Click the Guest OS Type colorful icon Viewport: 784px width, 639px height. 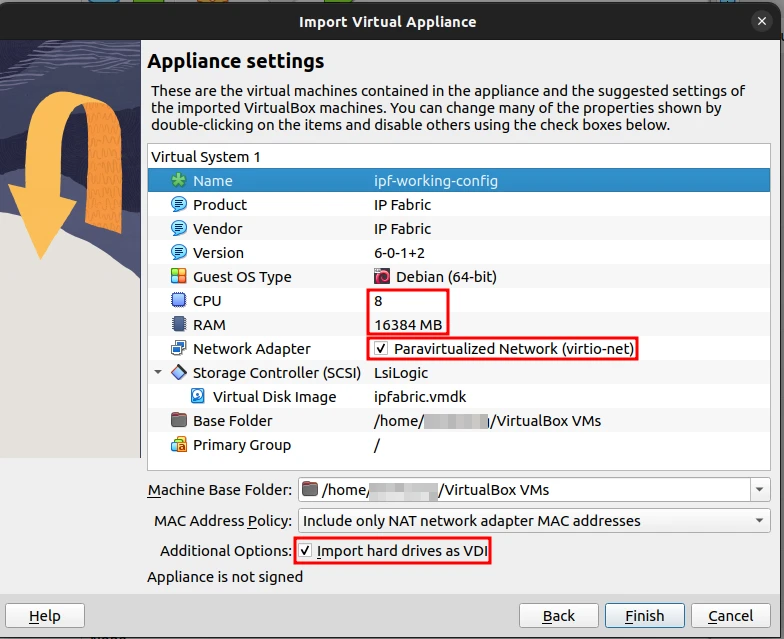179,277
